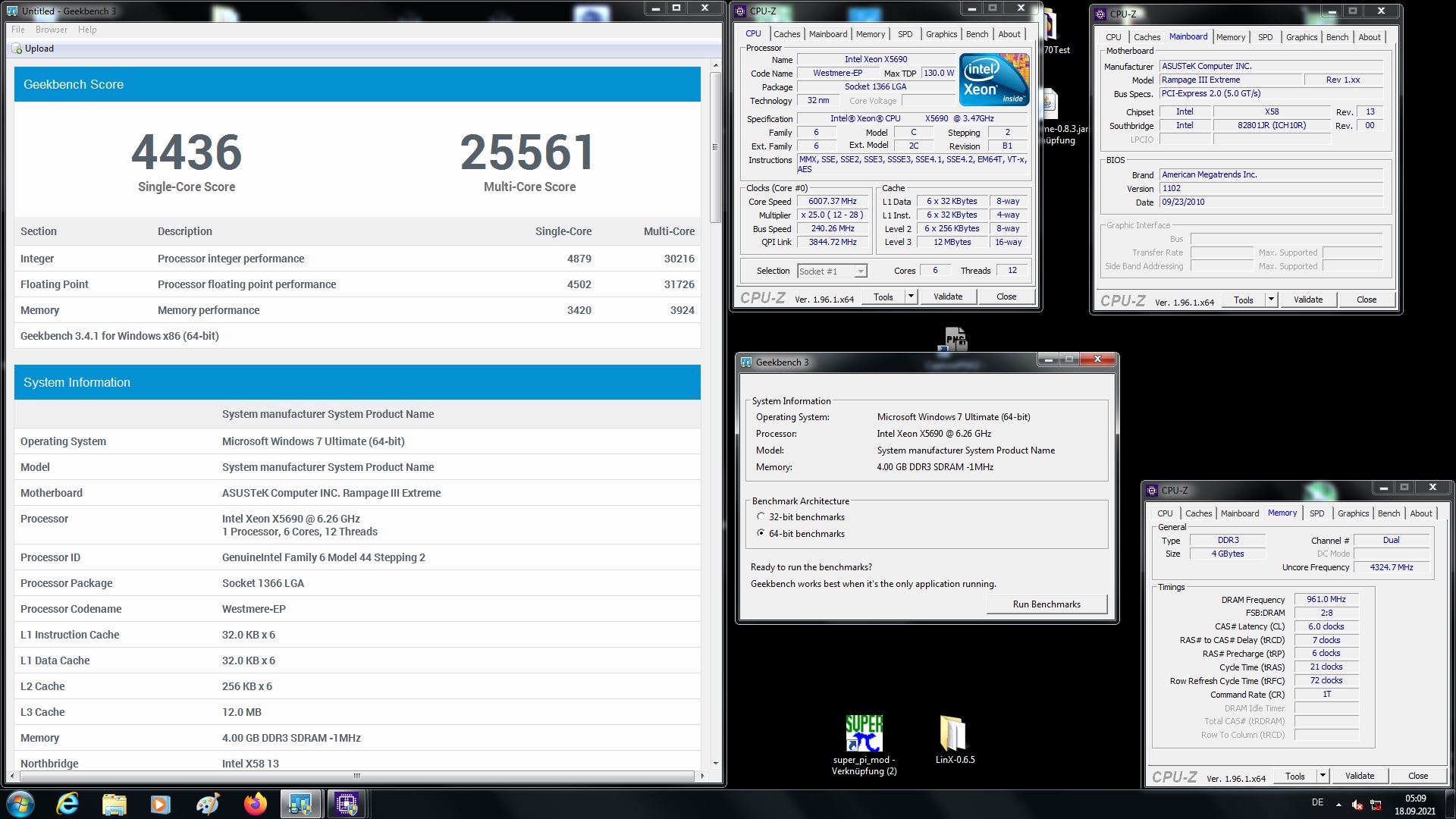Image resolution: width=1456 pixels, height=819 pixels.
Task: Open Windows Explorer from taskbar
Action: (115, 804)
